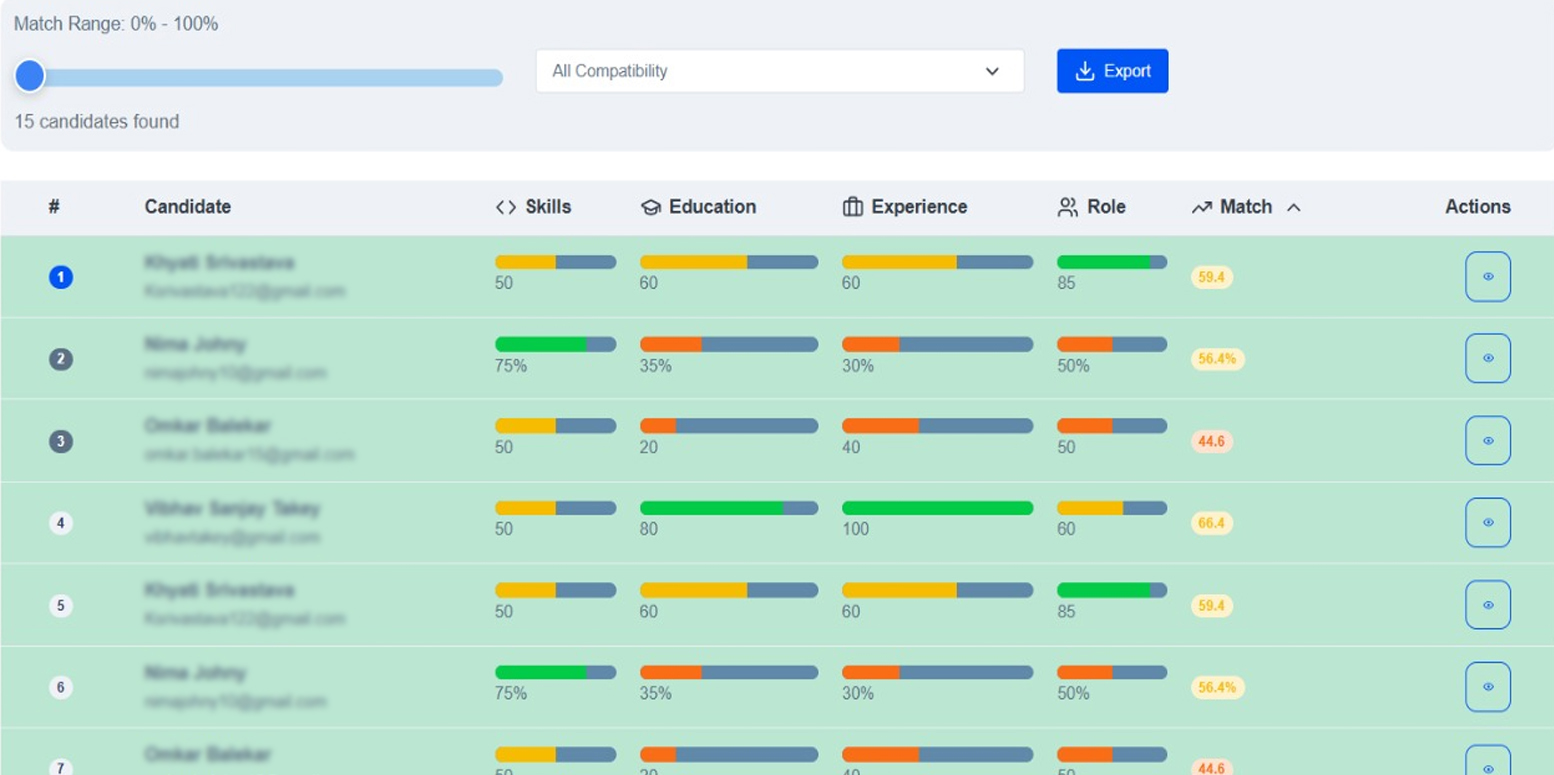View candidate in row 6
This screenshot has height=775, width=1554.
coord(1487,687)
